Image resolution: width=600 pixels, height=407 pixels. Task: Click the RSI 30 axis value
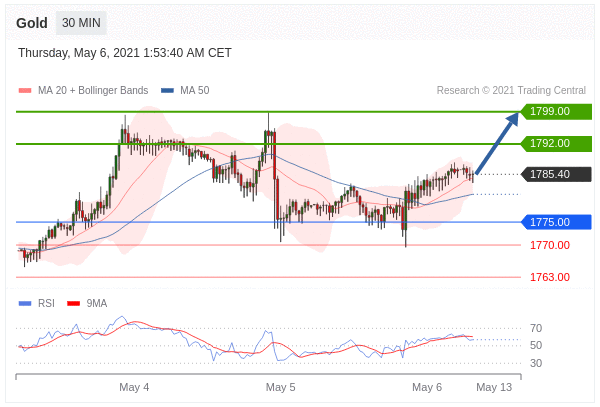coord(536,363)
